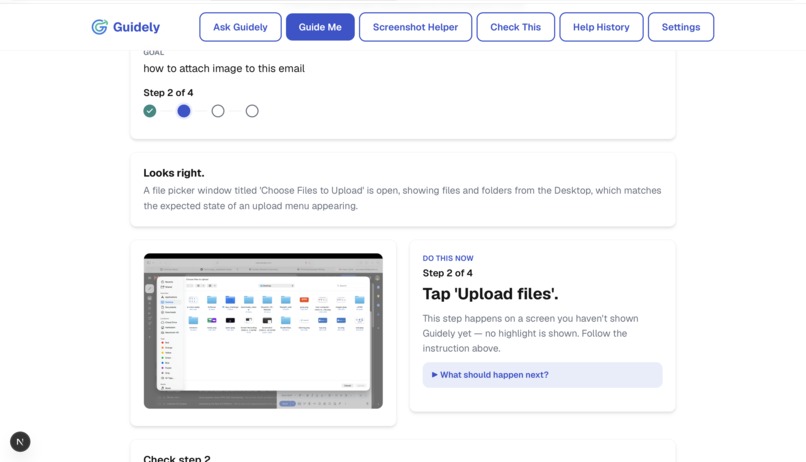
Task: Click the Next.js dev indicator badge
Action: 20,441
